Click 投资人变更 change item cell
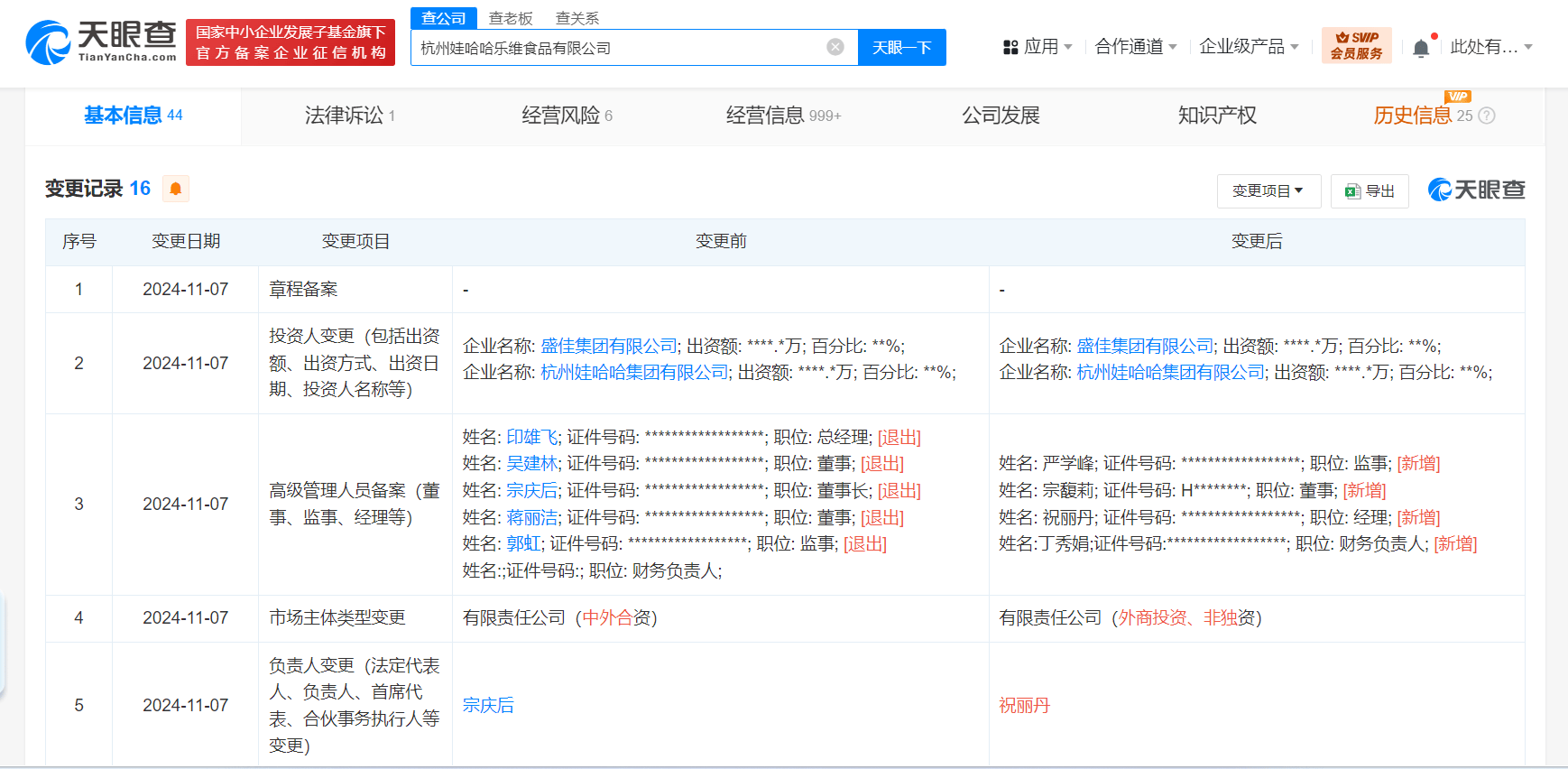Image resolution: width=1568 pixels, height=769 pixels. (355, 363)
